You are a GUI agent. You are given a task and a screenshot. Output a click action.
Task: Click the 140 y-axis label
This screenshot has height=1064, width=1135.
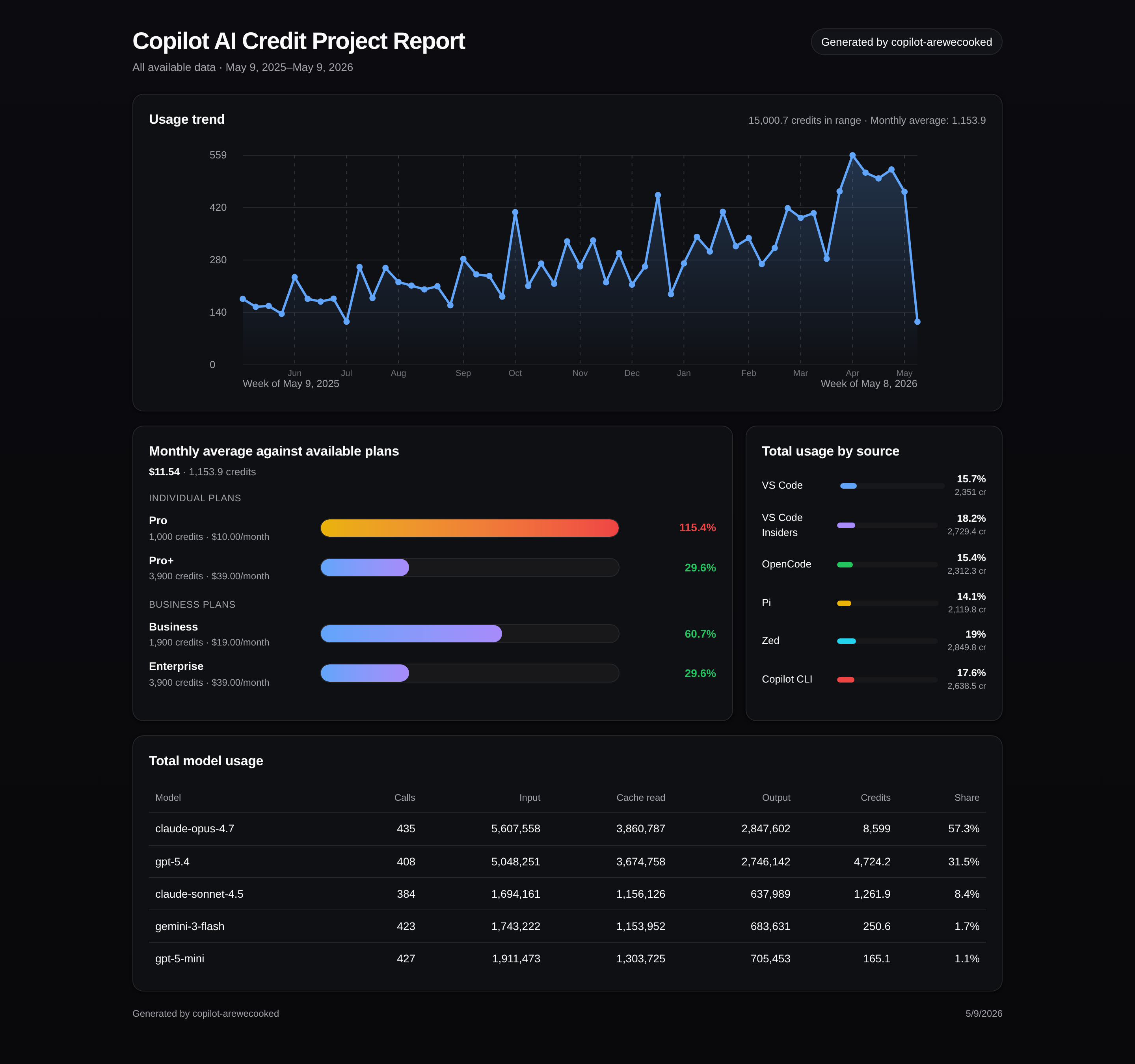point(218,312)
